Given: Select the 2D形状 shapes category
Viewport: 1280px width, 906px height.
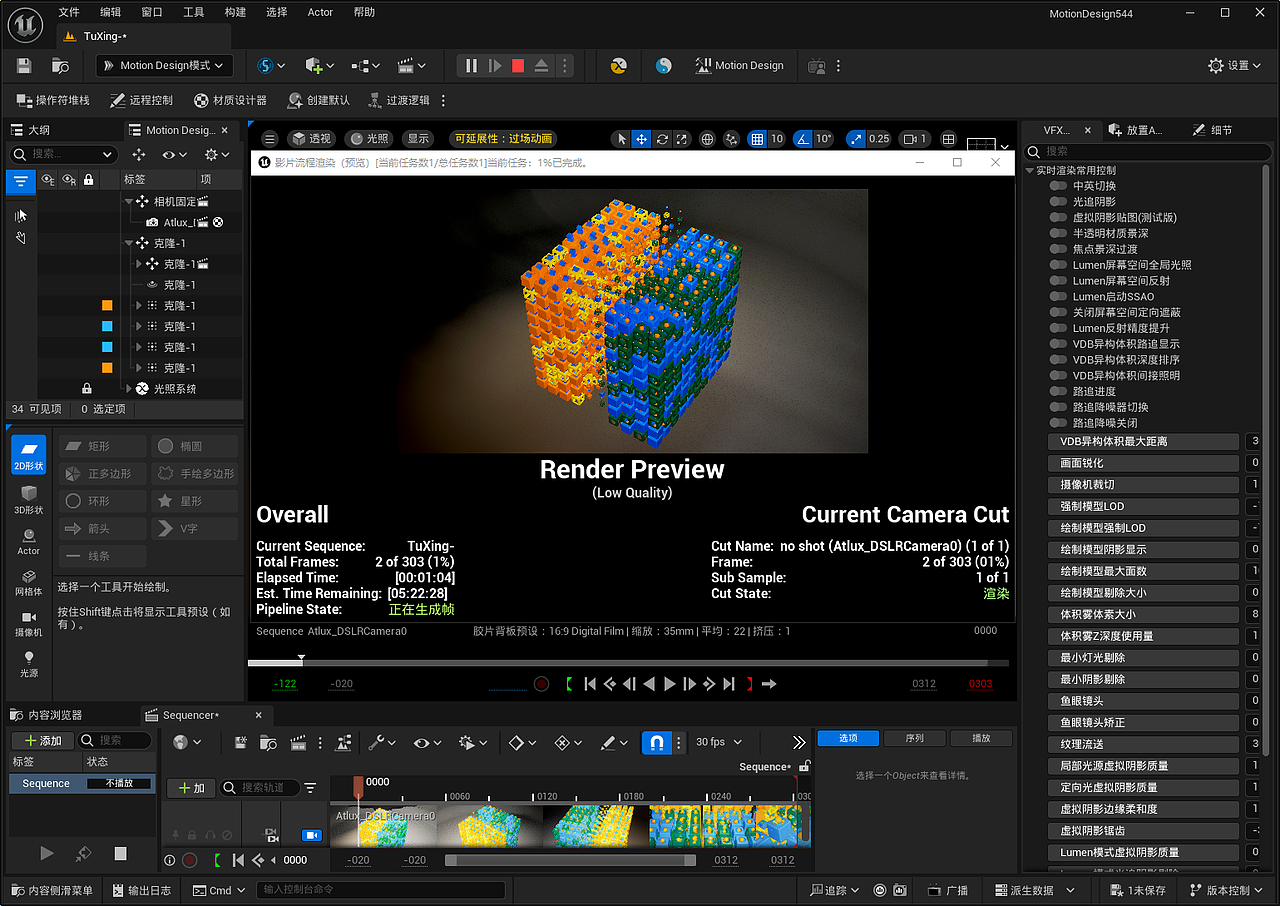Looking at the screenshot, I should (28, 455).
